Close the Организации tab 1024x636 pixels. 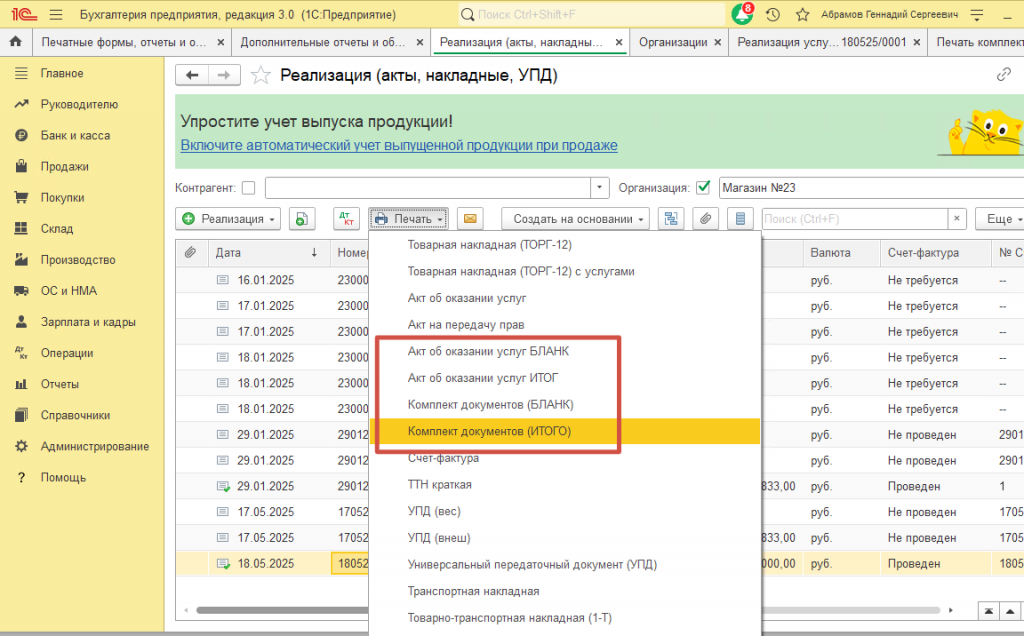click(x=718, y=42)
